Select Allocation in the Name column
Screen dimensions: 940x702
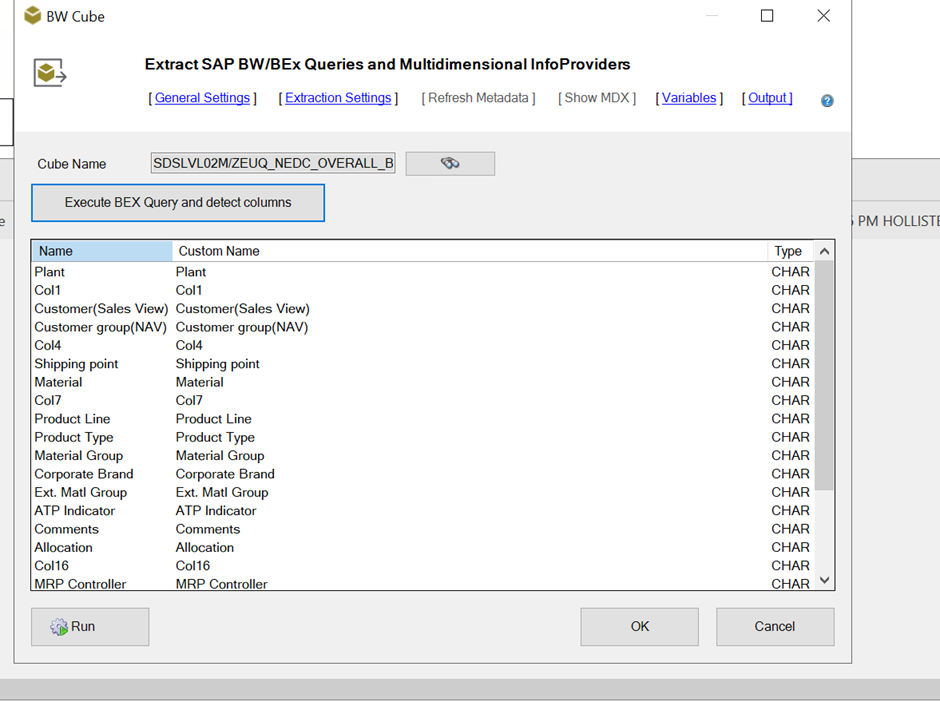coord(64,548)
